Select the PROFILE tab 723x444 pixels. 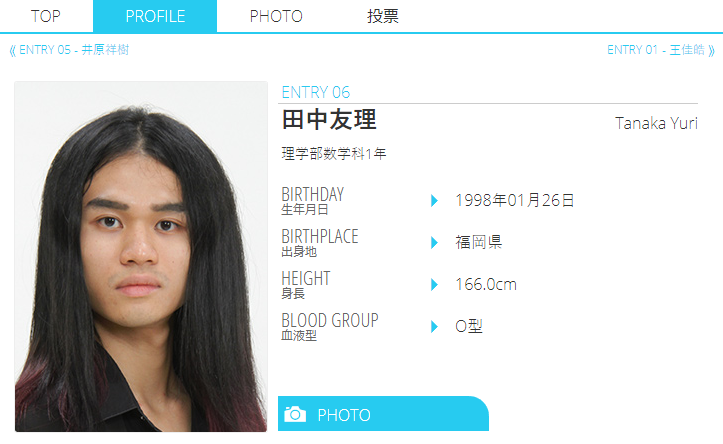(x=155, y=16)
